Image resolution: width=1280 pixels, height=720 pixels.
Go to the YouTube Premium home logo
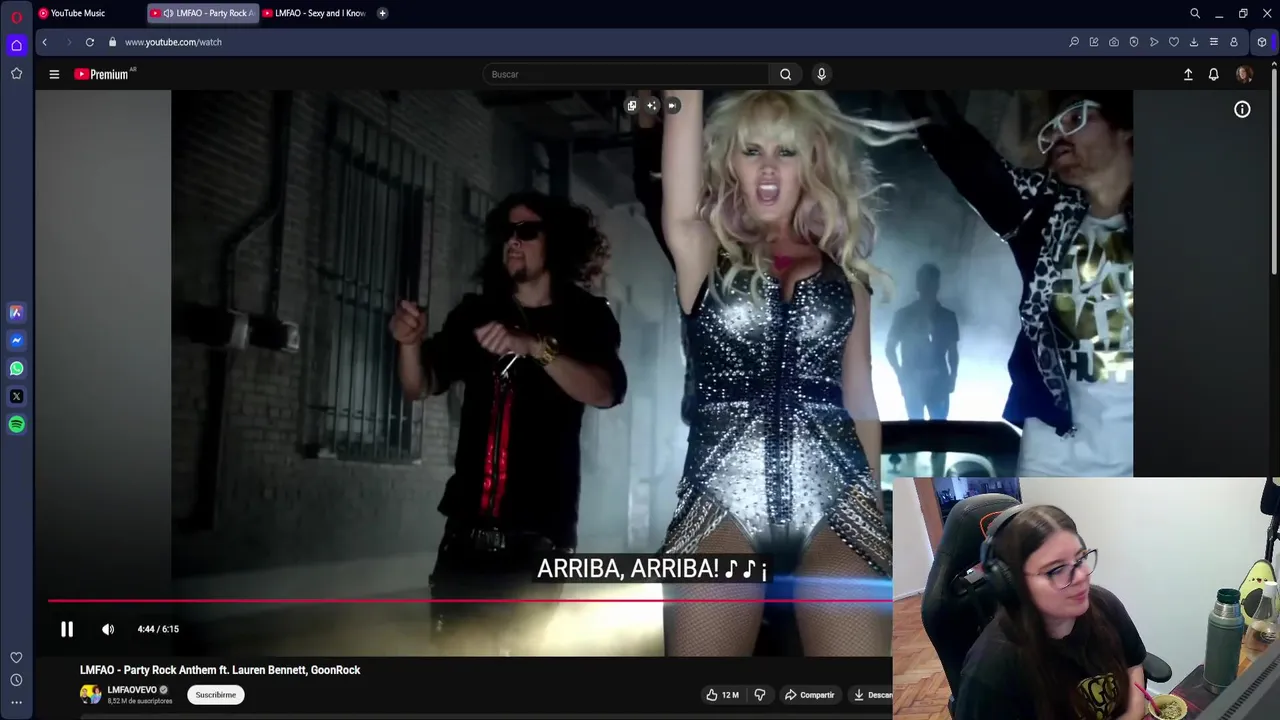coord(105,74)
